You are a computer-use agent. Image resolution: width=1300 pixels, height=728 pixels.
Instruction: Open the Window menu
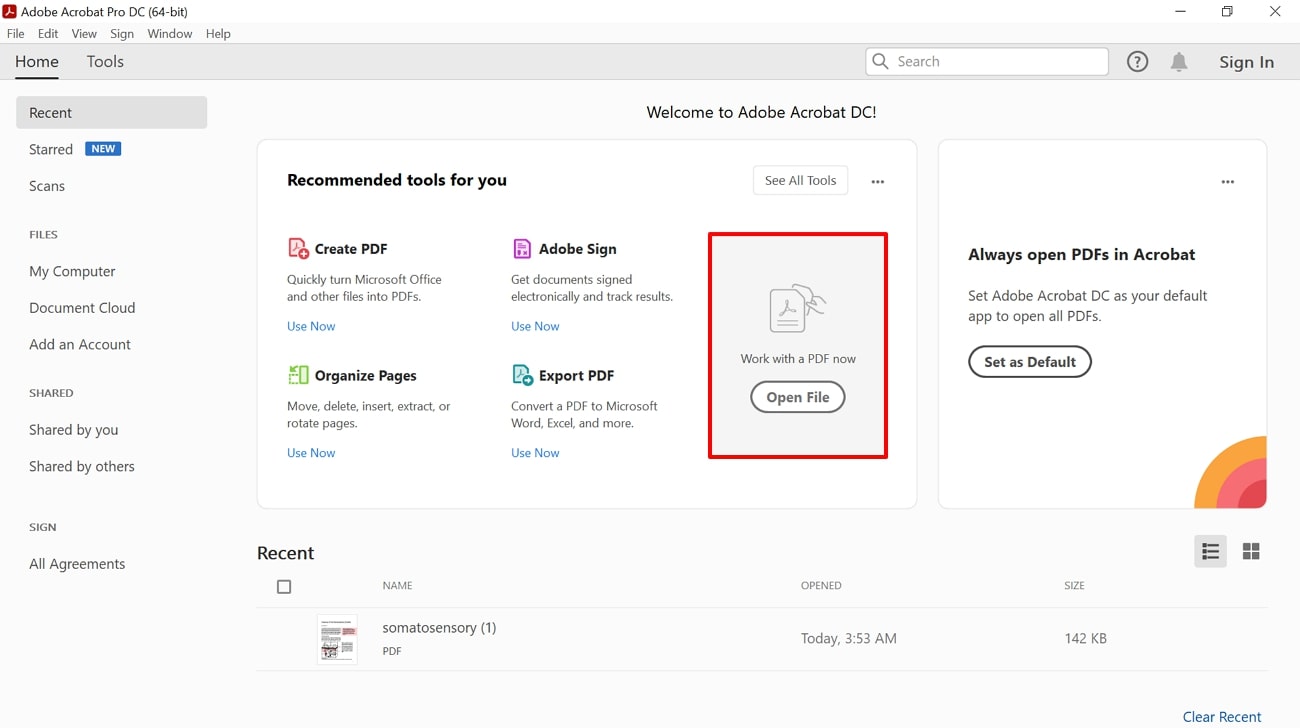pos(170,34)
